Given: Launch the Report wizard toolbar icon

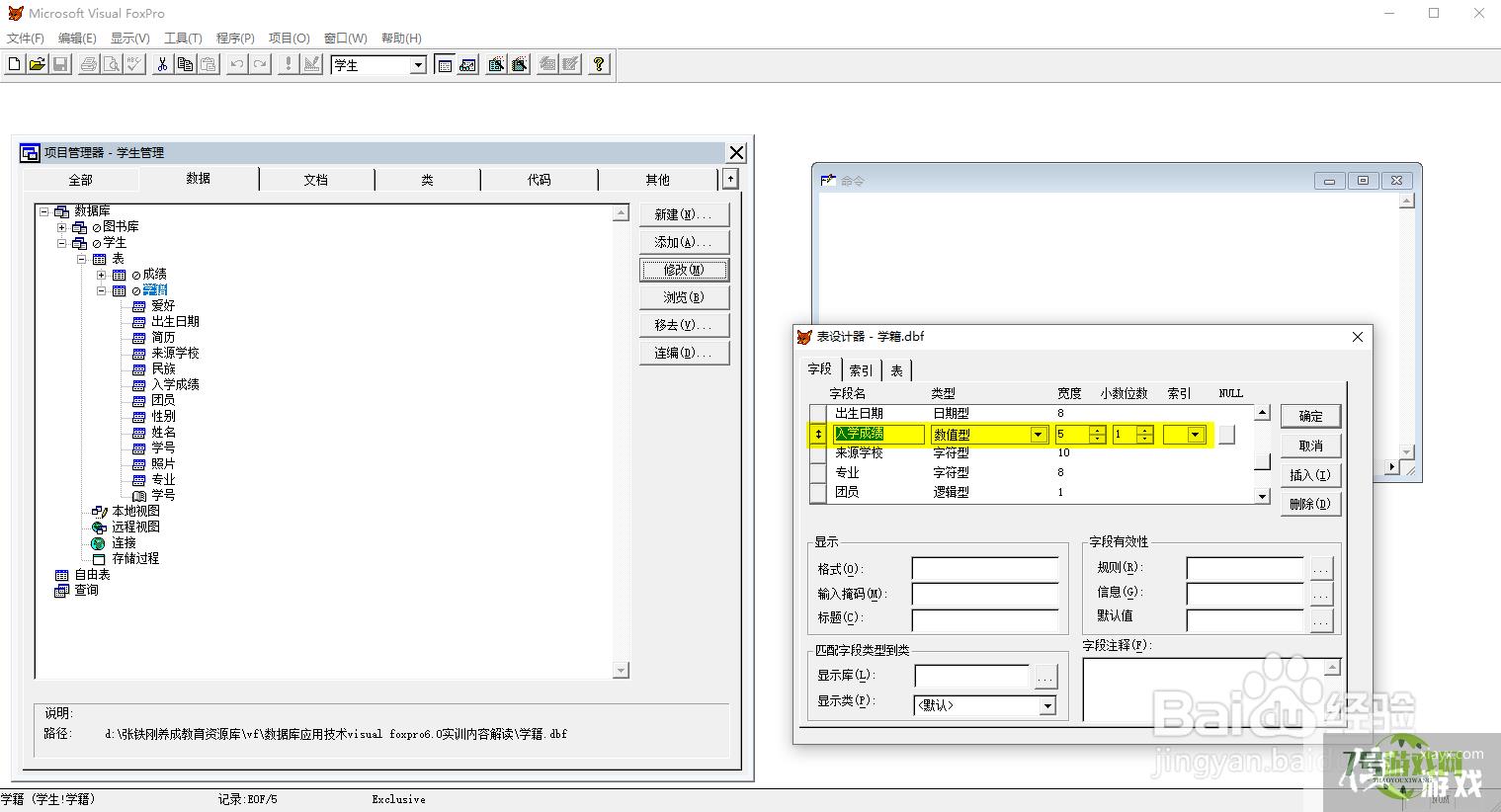Looking at the screenshot, I should (519, 64).
